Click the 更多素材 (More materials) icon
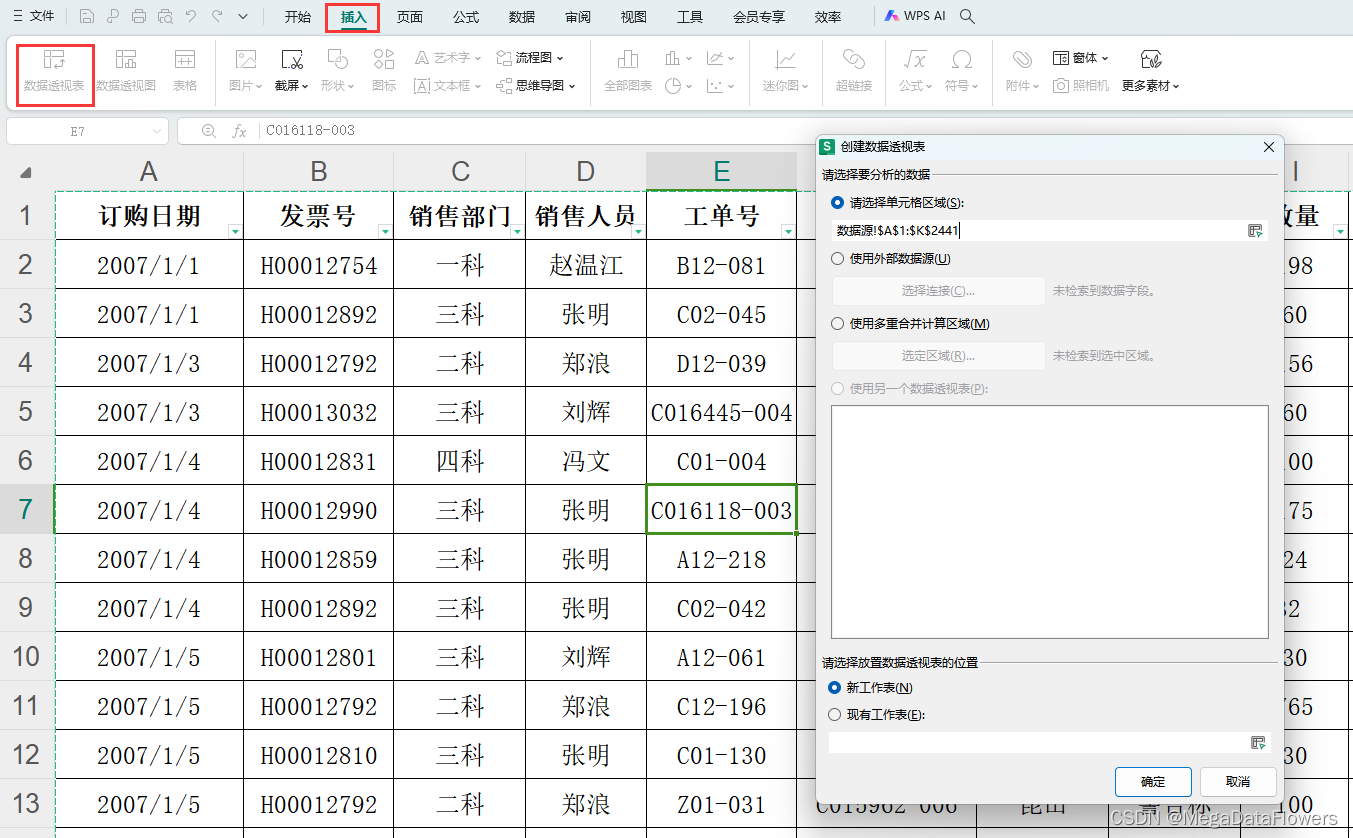The height and width of the screenshot is (838, 1353). pos(1151,60)
